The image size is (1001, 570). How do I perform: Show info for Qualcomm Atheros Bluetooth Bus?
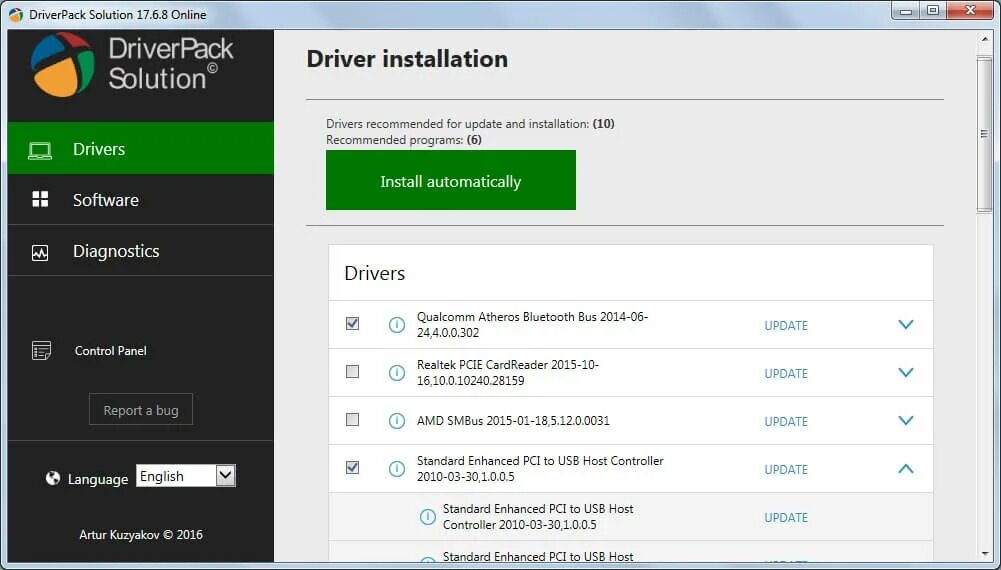point(396,325)
